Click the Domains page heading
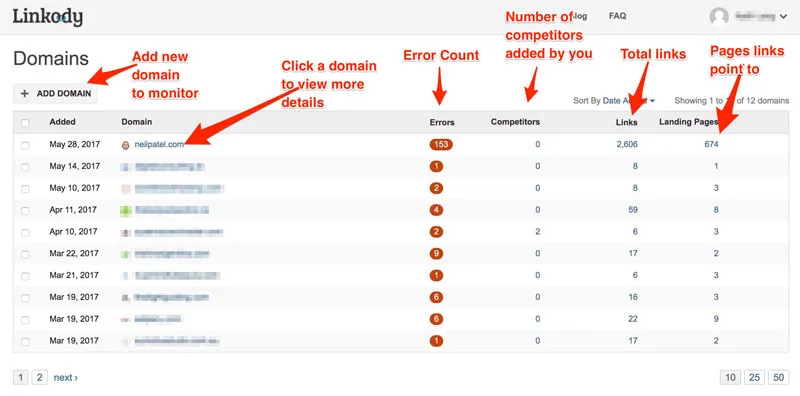 coord(51,59)
